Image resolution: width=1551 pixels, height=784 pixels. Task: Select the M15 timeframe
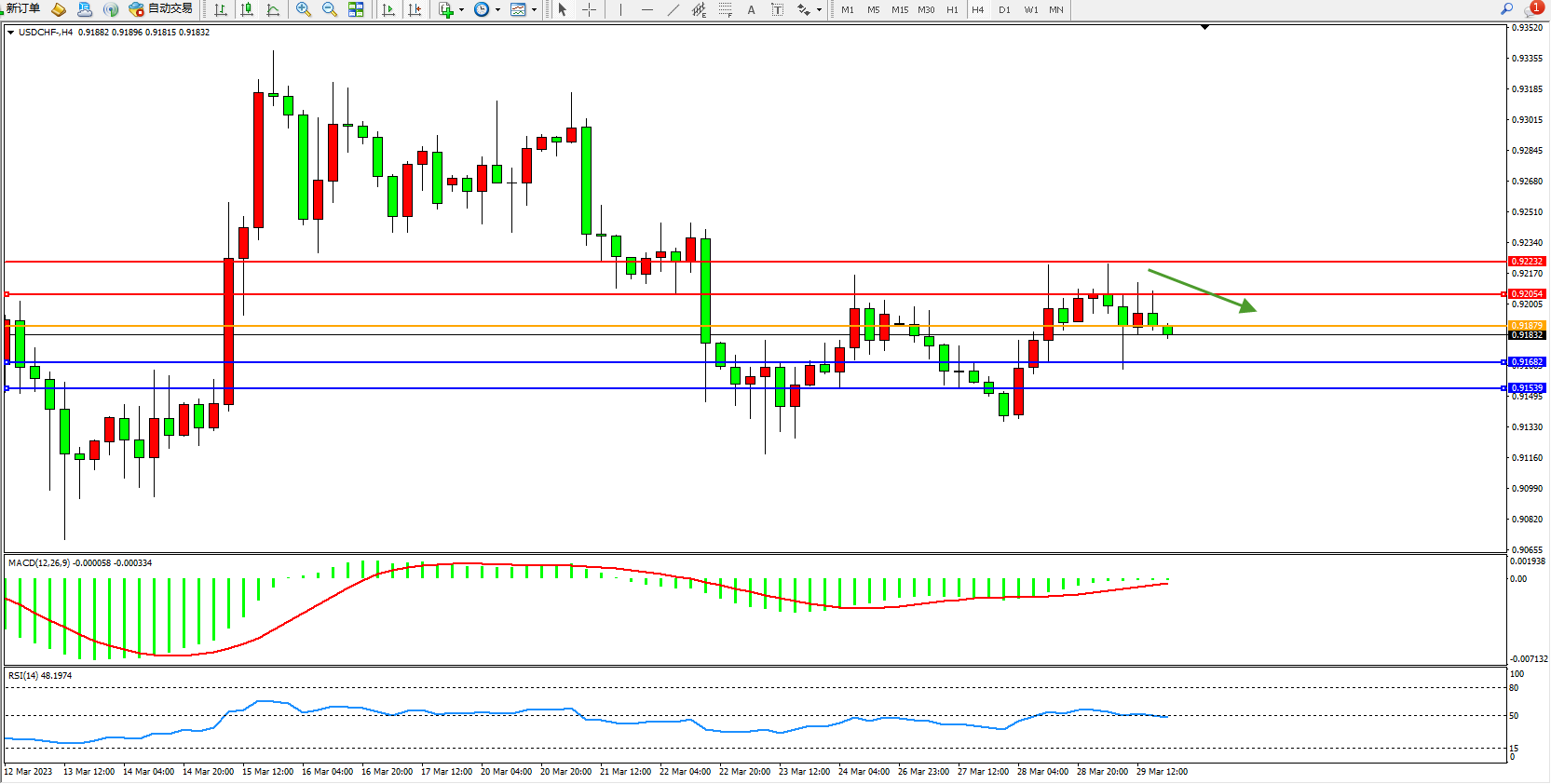click(899, 9)
